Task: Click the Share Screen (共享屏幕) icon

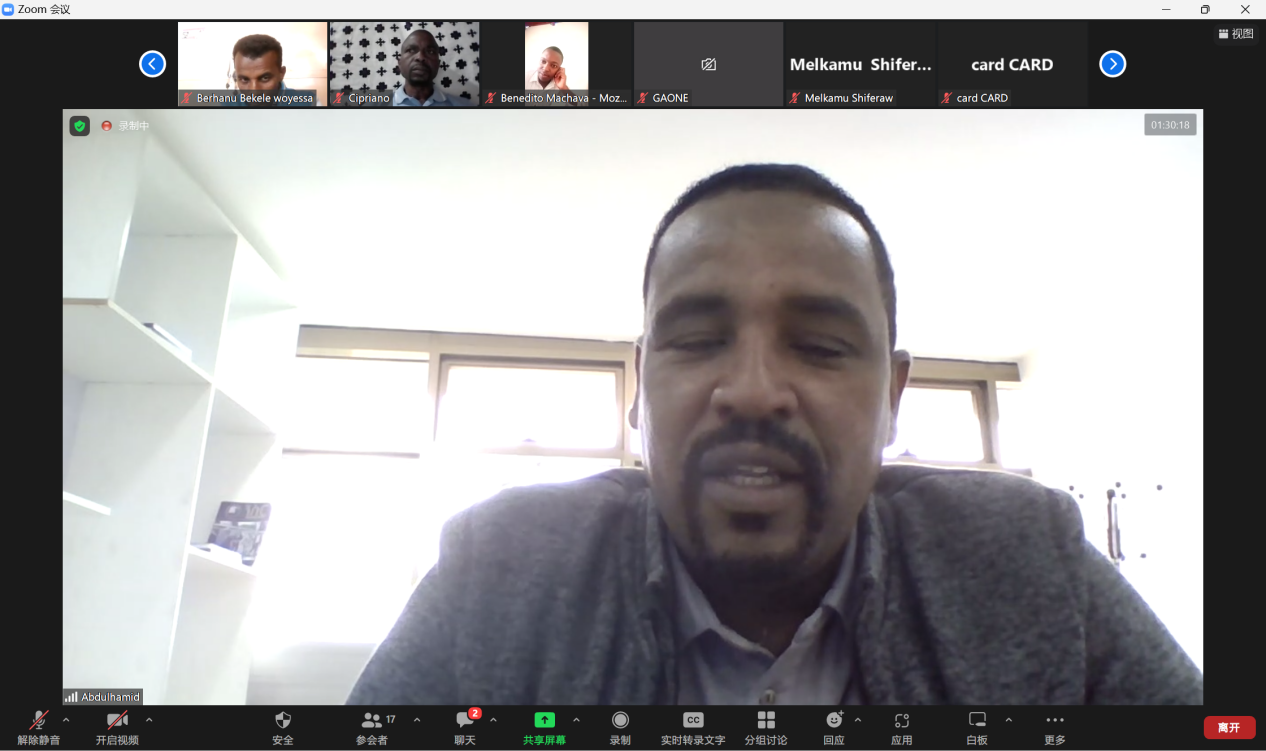Action: pyautogui.click(x=544, y=721)
